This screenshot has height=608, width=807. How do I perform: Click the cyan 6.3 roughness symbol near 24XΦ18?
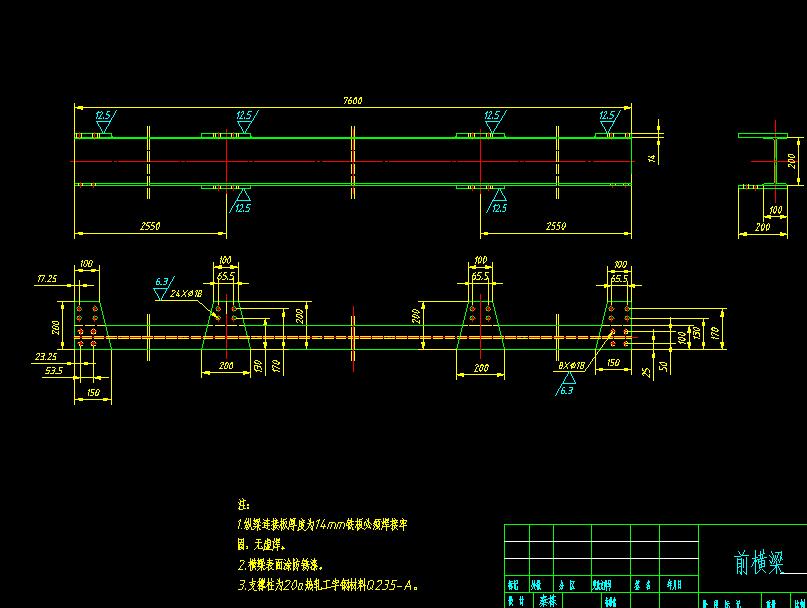[162, 288]
